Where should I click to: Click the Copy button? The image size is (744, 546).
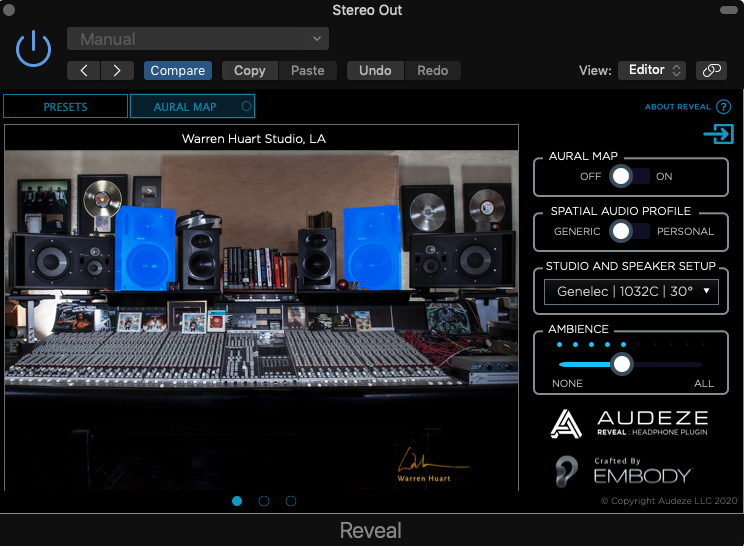tap(250, 71)
